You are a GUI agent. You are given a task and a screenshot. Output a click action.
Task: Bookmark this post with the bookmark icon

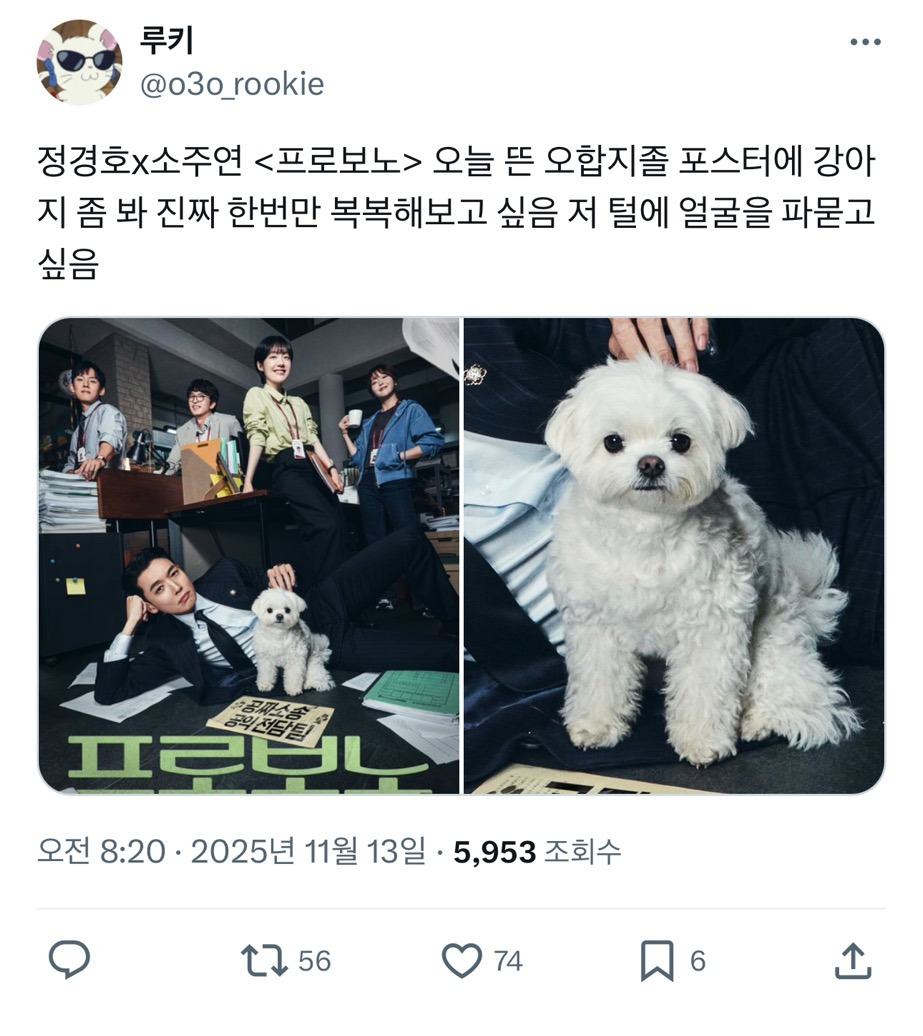[657, 961]
